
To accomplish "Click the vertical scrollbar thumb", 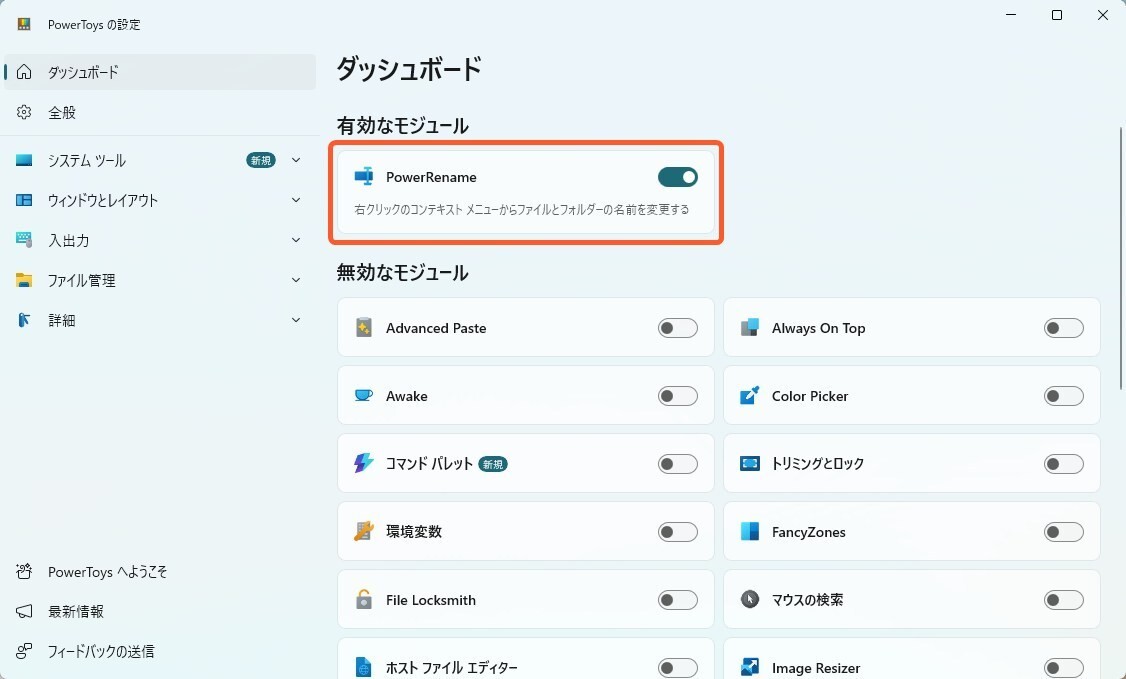I will pyautogui.click(x=1122, y=258).
